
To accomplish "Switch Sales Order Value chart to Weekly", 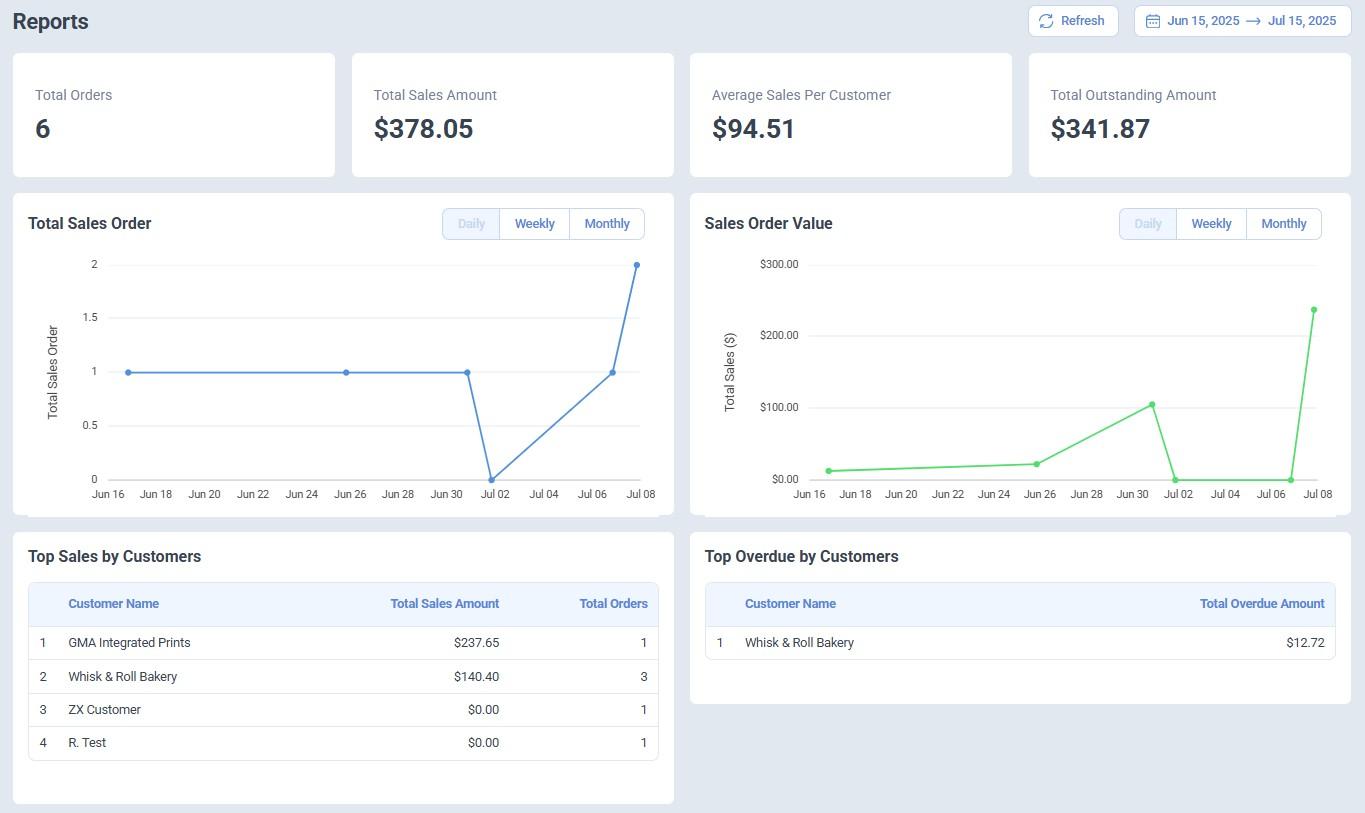I will (x=1211, y=224).
